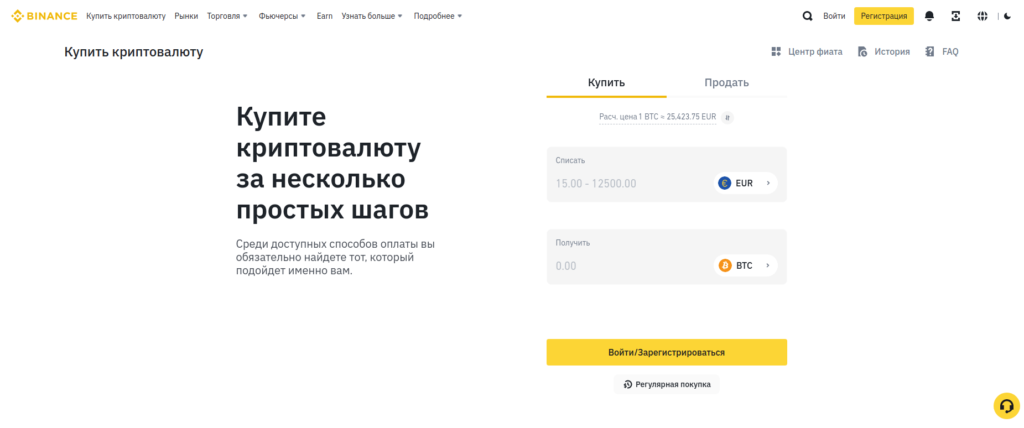Screen dimensions: 1024x428
Task: Expand the Торговля menu
Action: point(227,16)
